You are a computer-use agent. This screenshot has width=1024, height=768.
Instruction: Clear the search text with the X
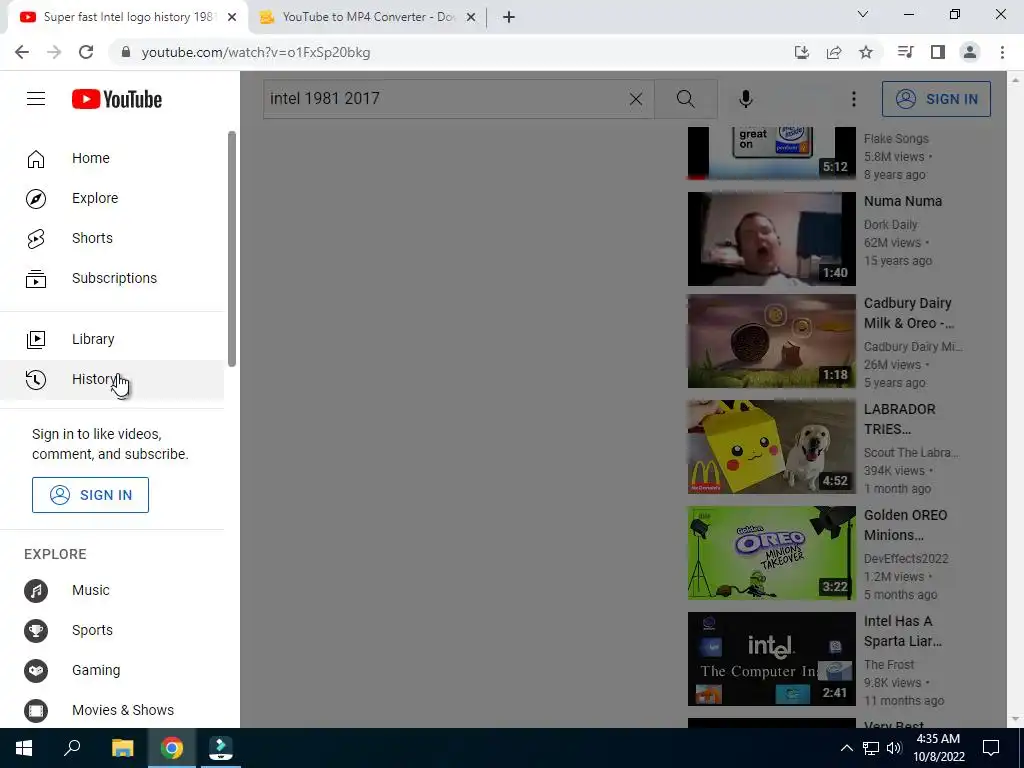click(635, 99)
